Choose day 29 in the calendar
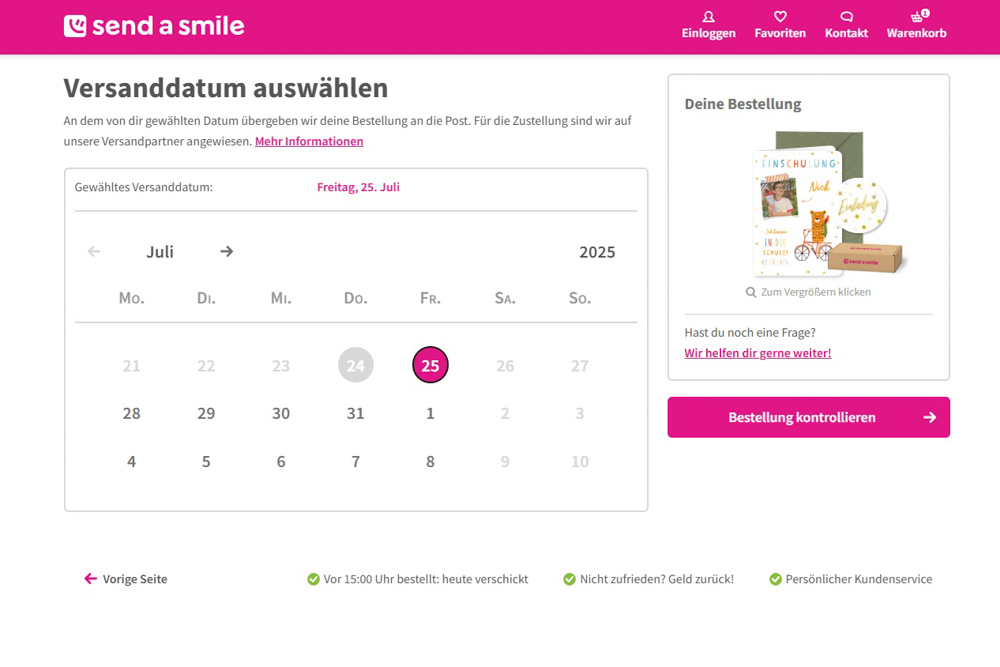This screenshot has width=1000, height=667. coord(206,414)
